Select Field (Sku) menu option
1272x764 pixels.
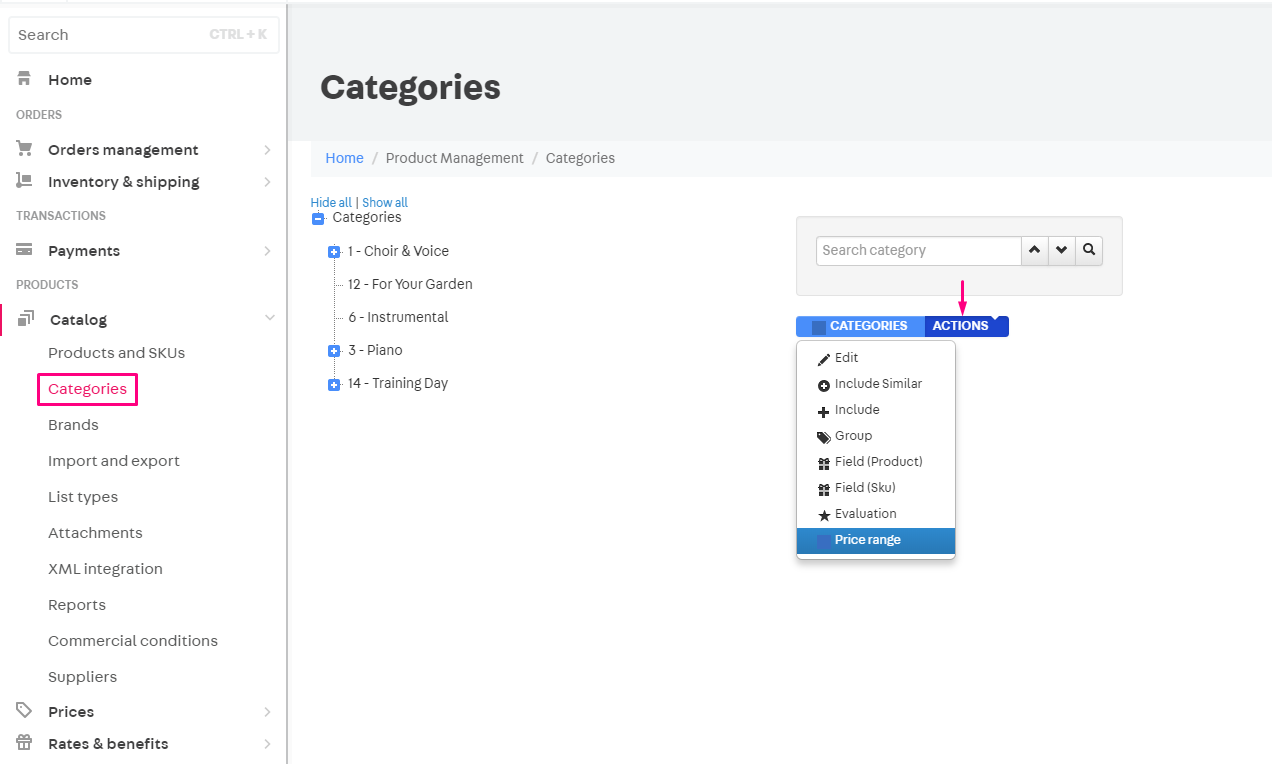pos(864,488)
